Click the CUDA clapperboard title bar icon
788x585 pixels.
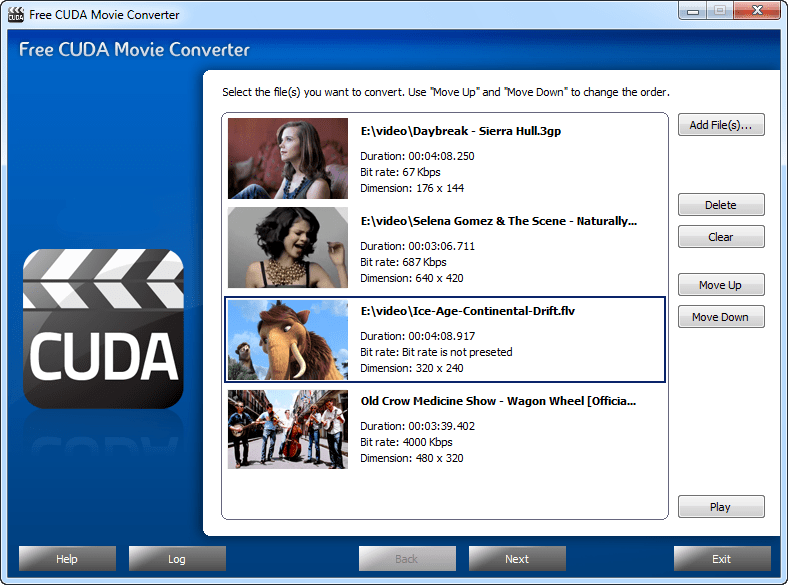click(16, 15)
